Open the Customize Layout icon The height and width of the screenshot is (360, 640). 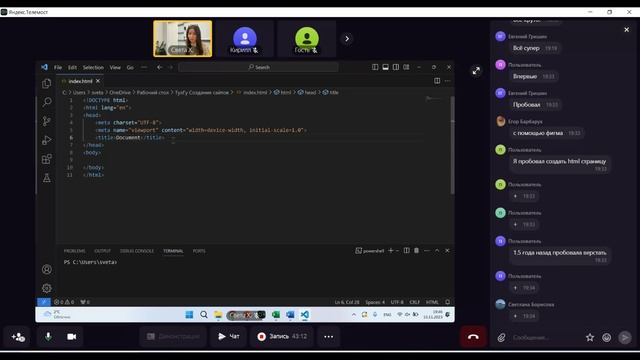pyautogui.click(x=406, y=67)
